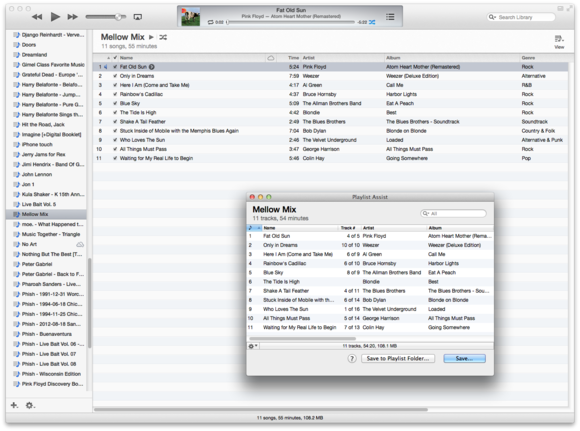The image size is (580, 431).
Task: Click the Save button in Playlist Assist
Action: (x=465, y=358)
